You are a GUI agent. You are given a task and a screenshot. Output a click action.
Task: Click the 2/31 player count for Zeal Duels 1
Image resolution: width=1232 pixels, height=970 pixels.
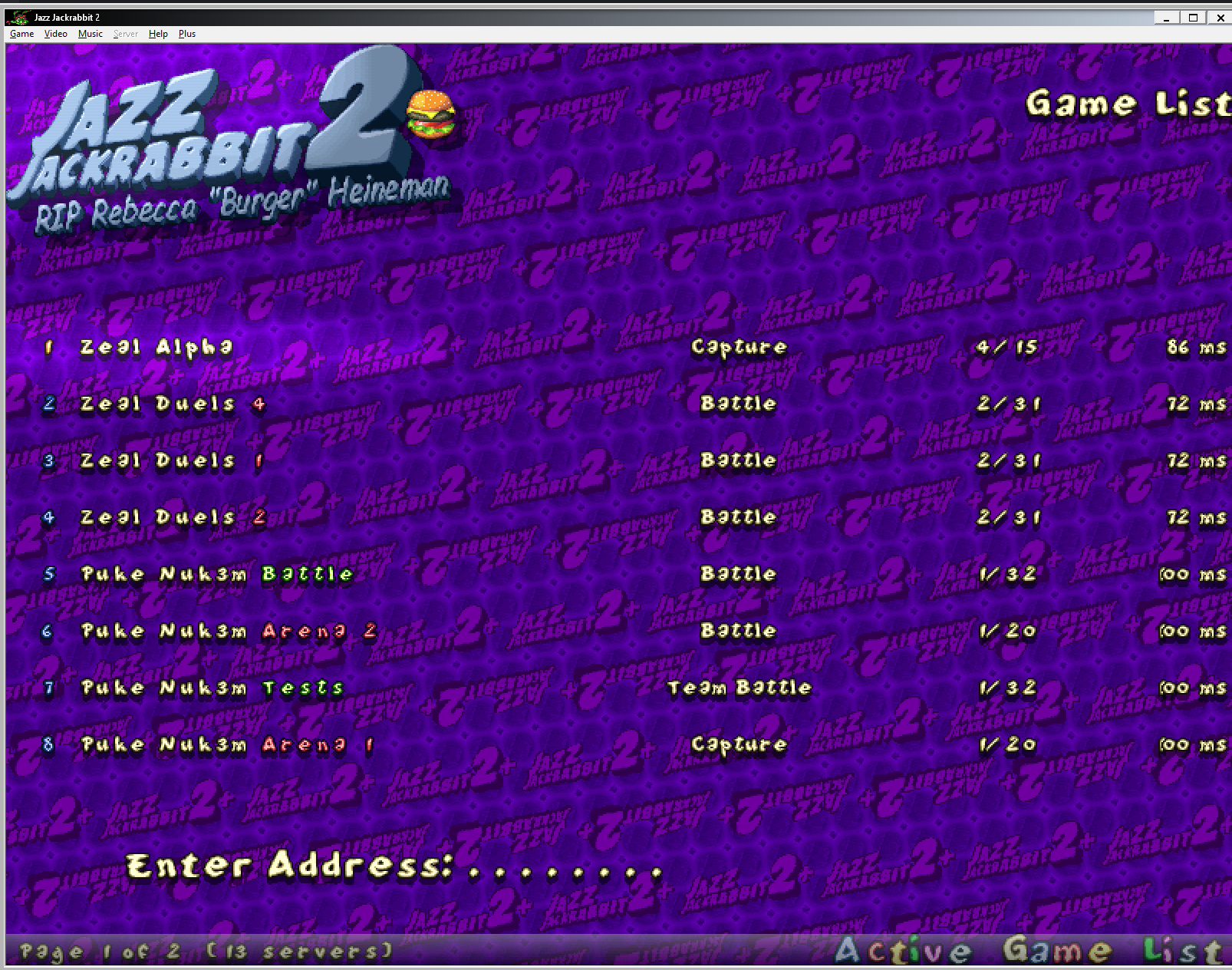pos(1009,460)
